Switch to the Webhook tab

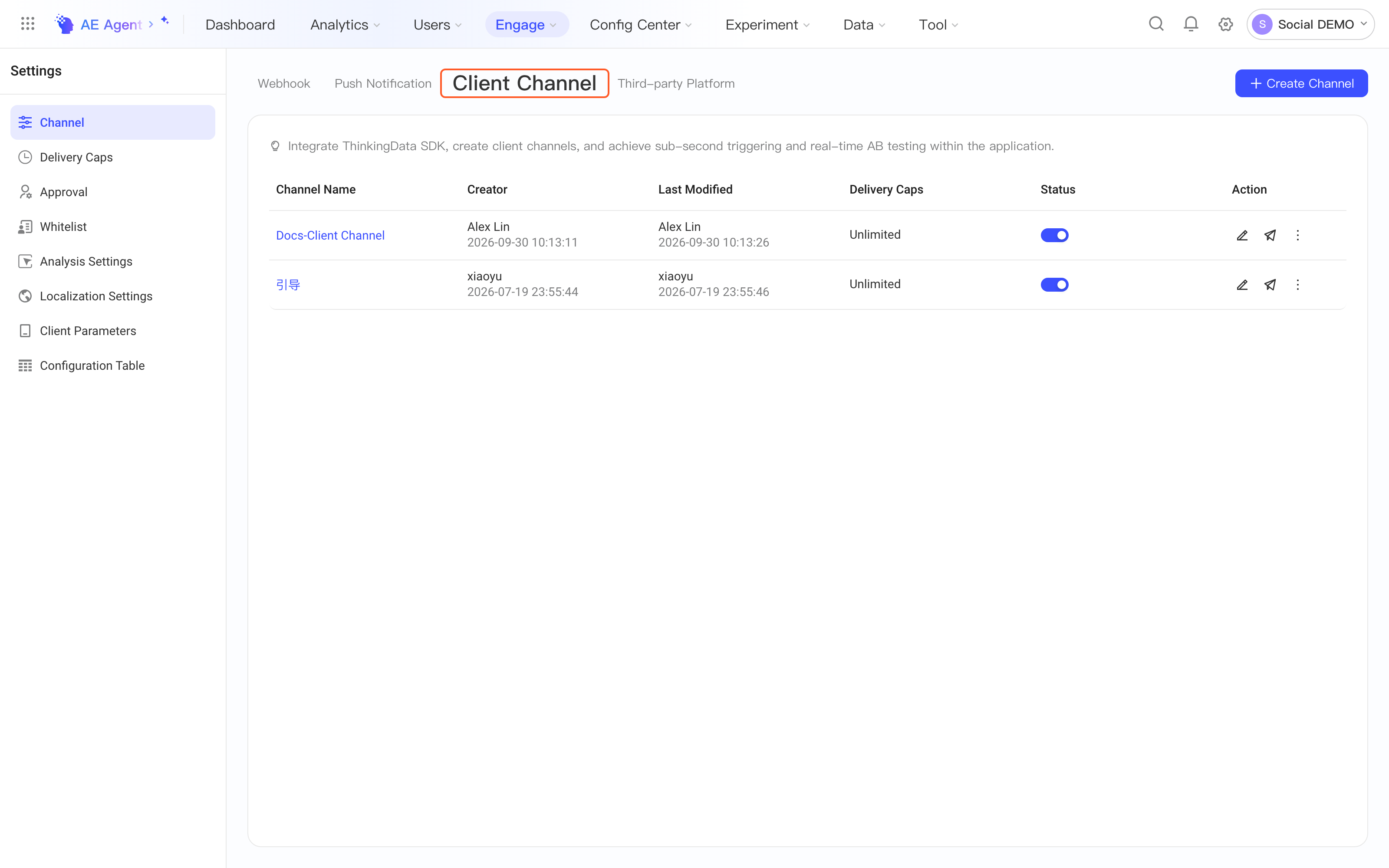tap(283, 84)
